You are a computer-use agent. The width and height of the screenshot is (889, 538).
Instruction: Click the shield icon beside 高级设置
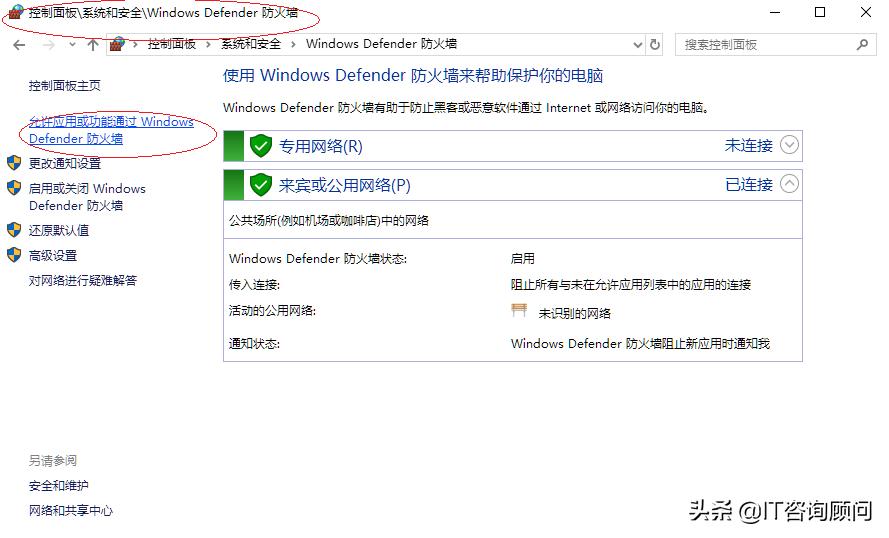pyautogui.click(x=14, y=256)
